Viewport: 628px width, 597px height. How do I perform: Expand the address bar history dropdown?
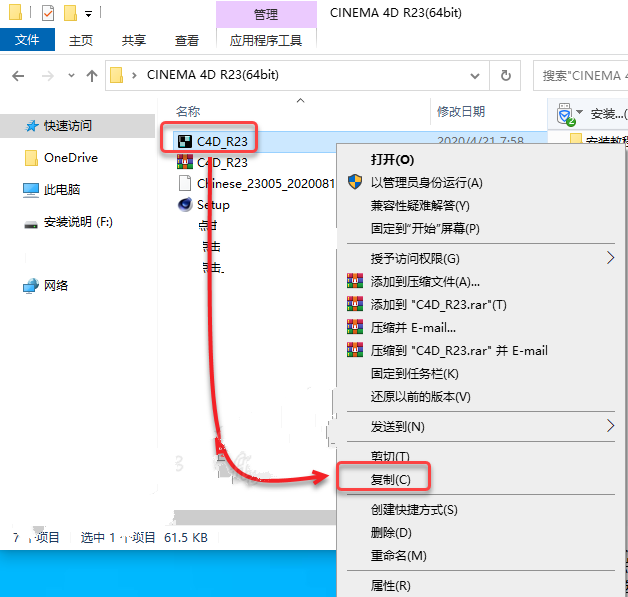[x=475, y=76]
